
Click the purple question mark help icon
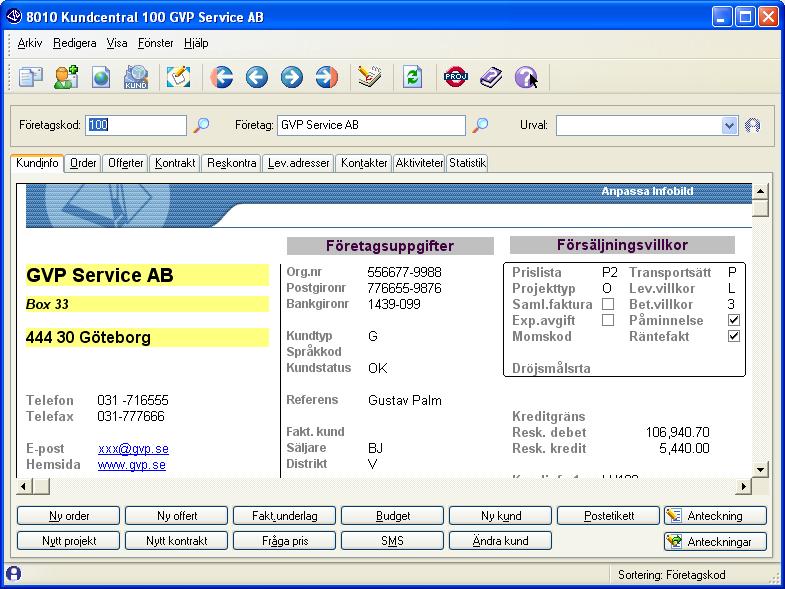[525, 78]
